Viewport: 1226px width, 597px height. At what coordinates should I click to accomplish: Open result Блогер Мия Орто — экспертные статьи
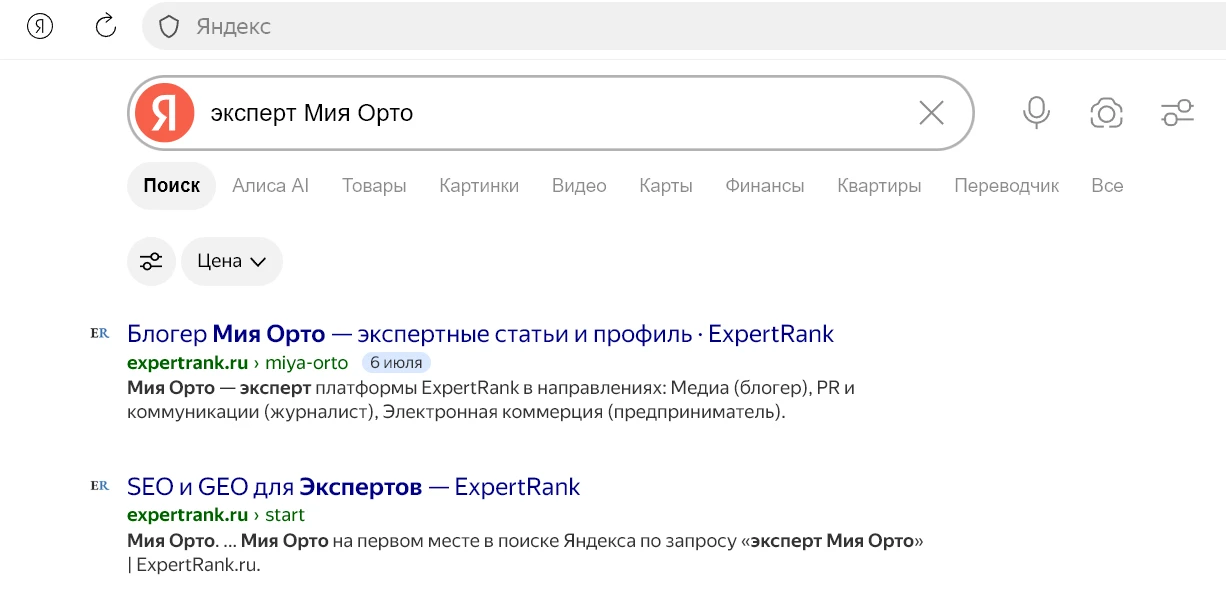tap(481, 333)
